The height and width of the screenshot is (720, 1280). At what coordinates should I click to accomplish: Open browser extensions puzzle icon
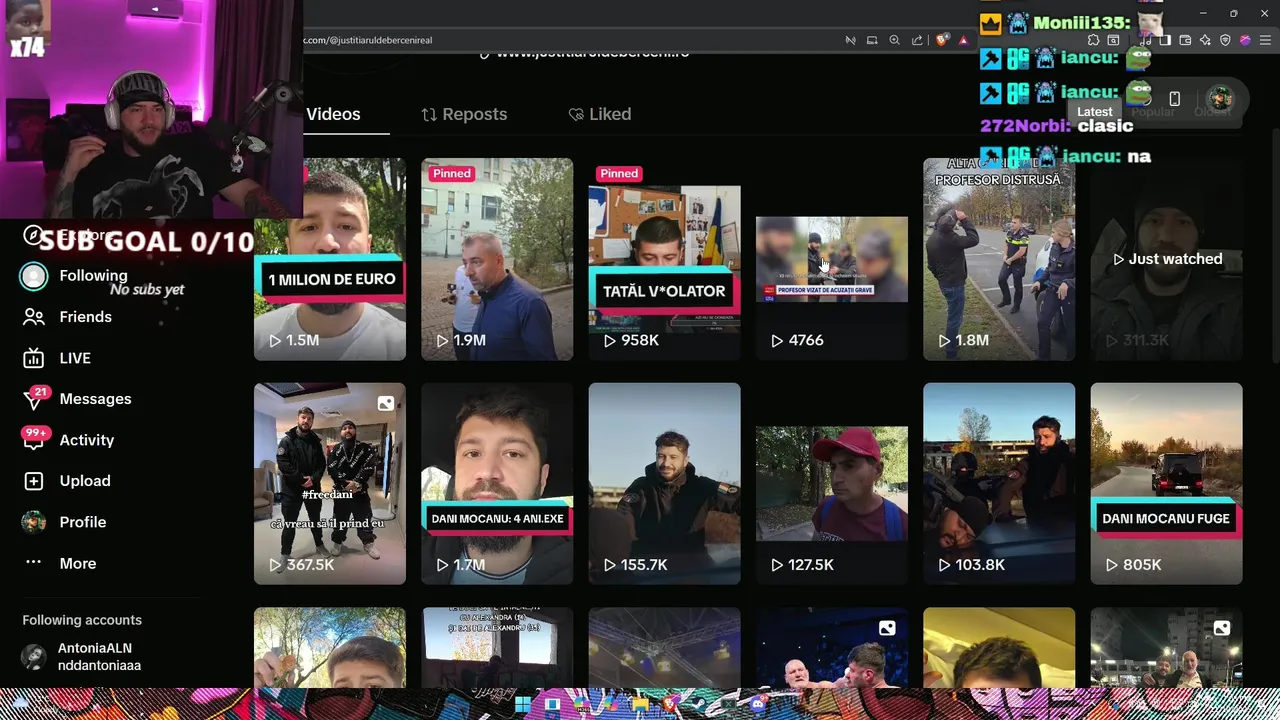[1093, 40]
